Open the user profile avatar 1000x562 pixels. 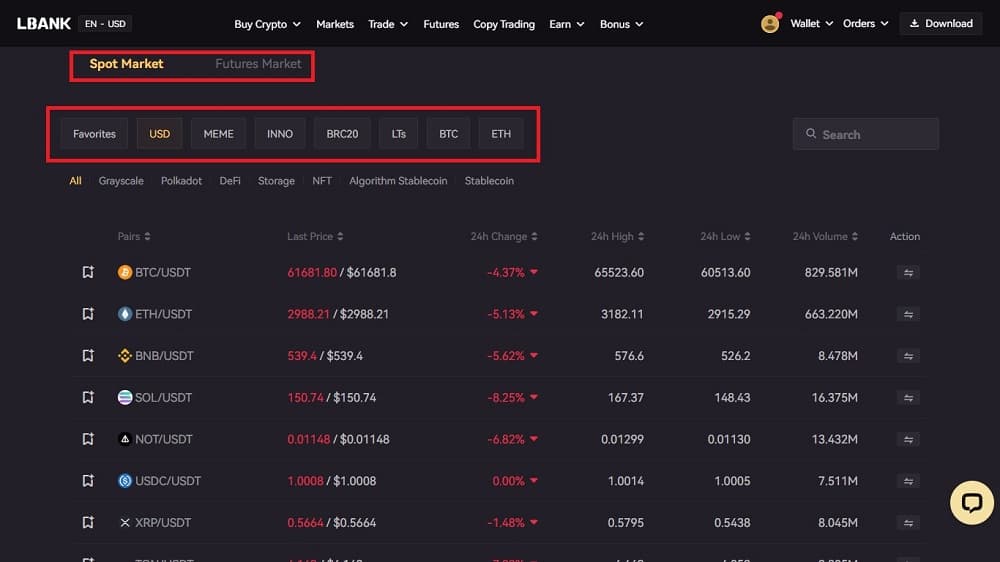(x=770, y=24)
